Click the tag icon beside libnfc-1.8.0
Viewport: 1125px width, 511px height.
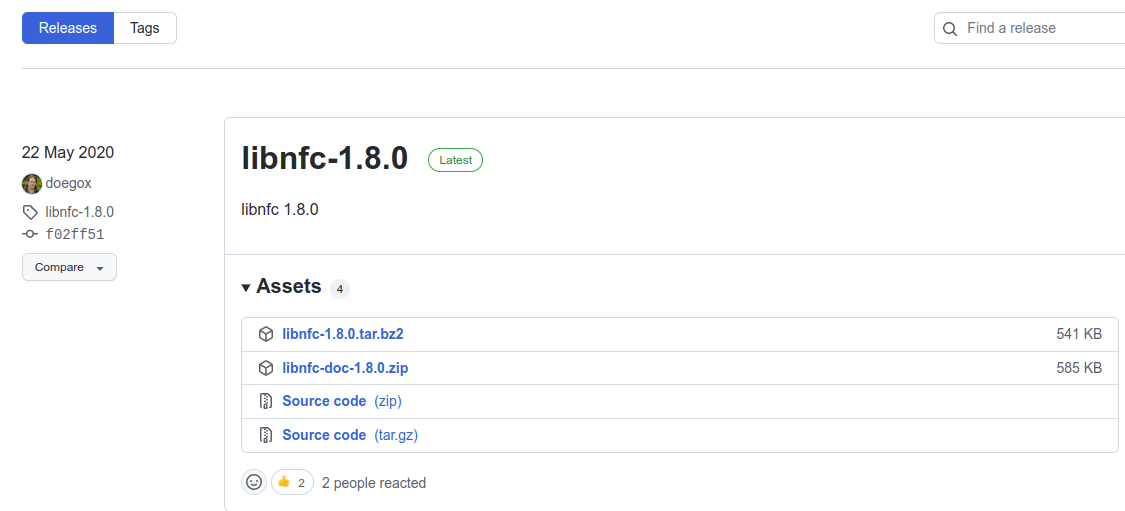[30, 212]
